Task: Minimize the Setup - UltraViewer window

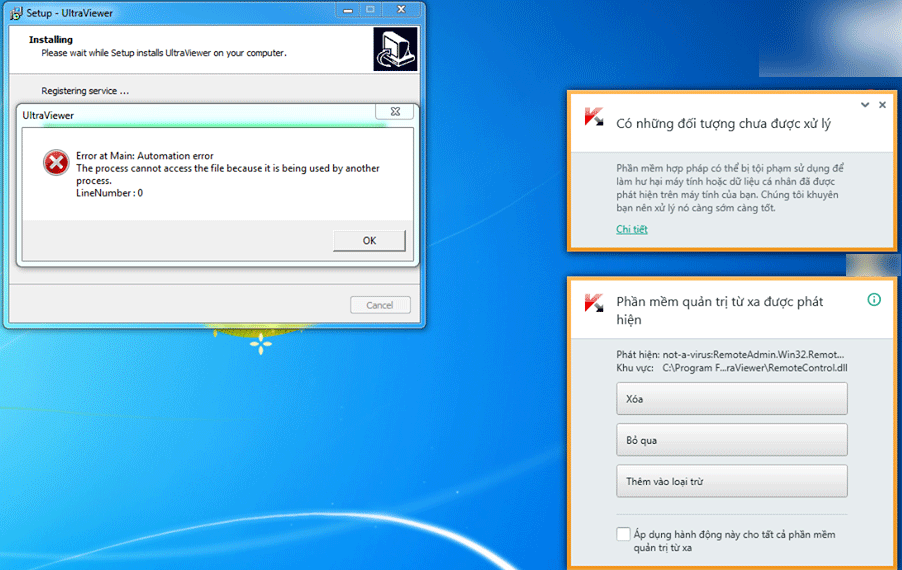Action: [348, 10]
